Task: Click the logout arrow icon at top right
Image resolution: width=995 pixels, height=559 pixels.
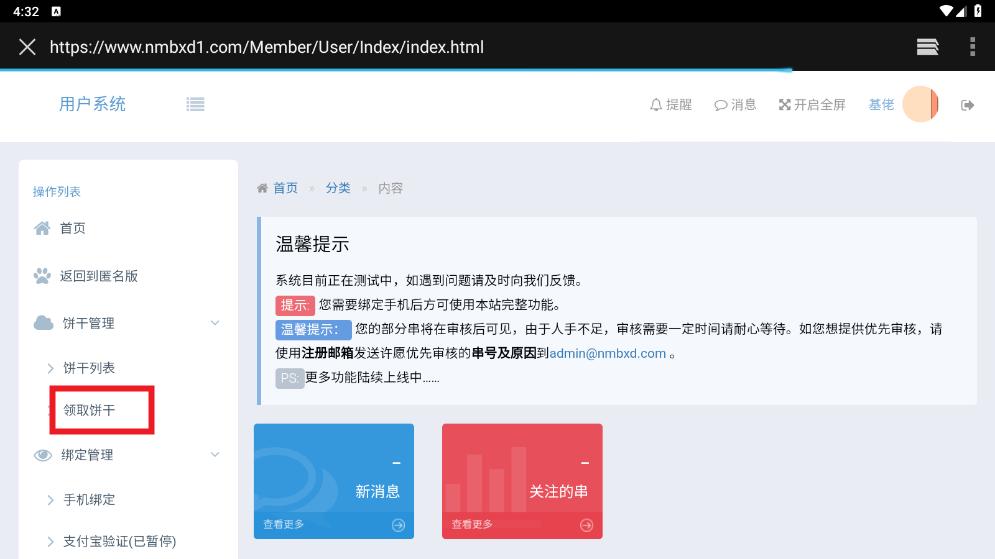Action: (967, 105)
